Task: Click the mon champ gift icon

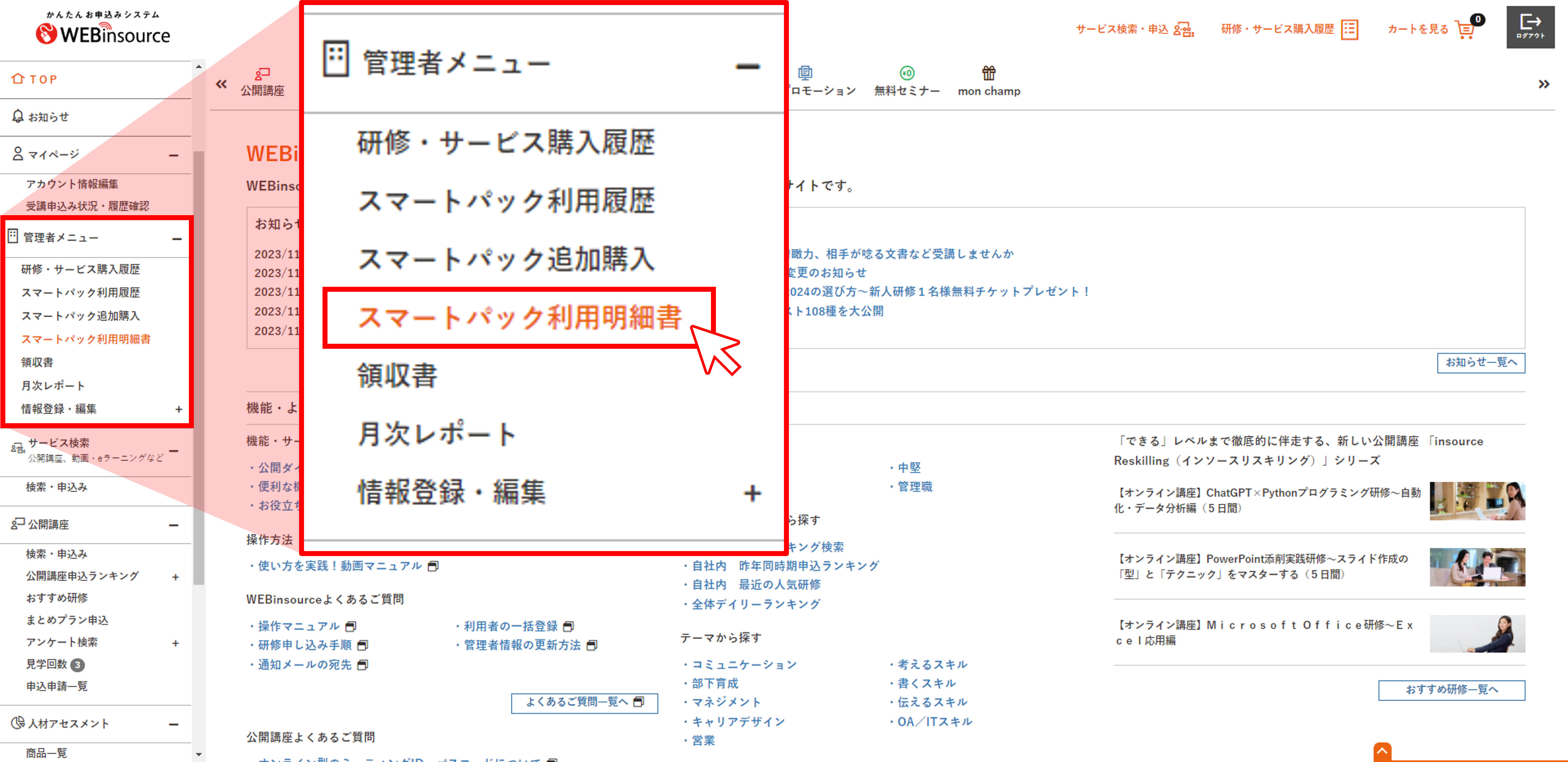Action: pyautogui.click(x=989, y=73)
